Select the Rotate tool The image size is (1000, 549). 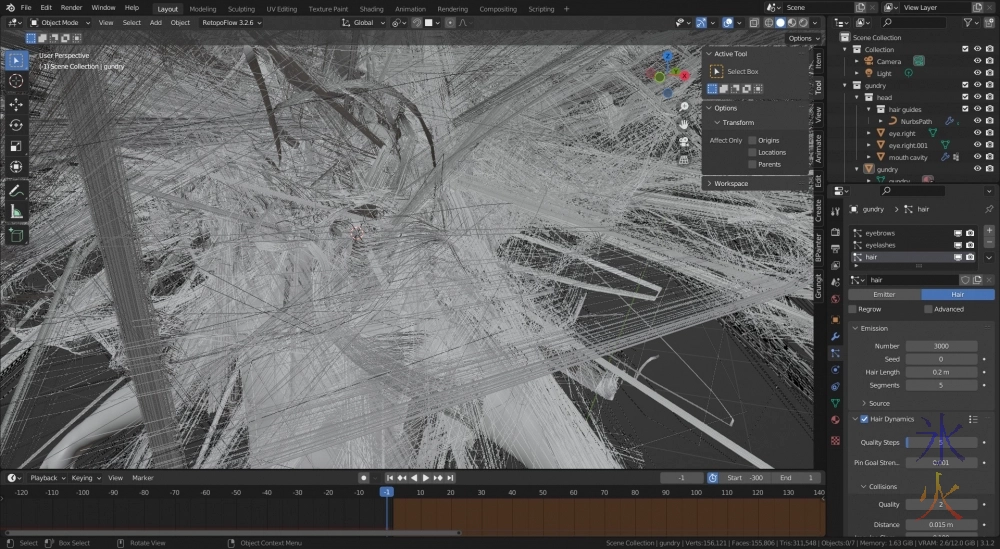click(x=16, y=125)
